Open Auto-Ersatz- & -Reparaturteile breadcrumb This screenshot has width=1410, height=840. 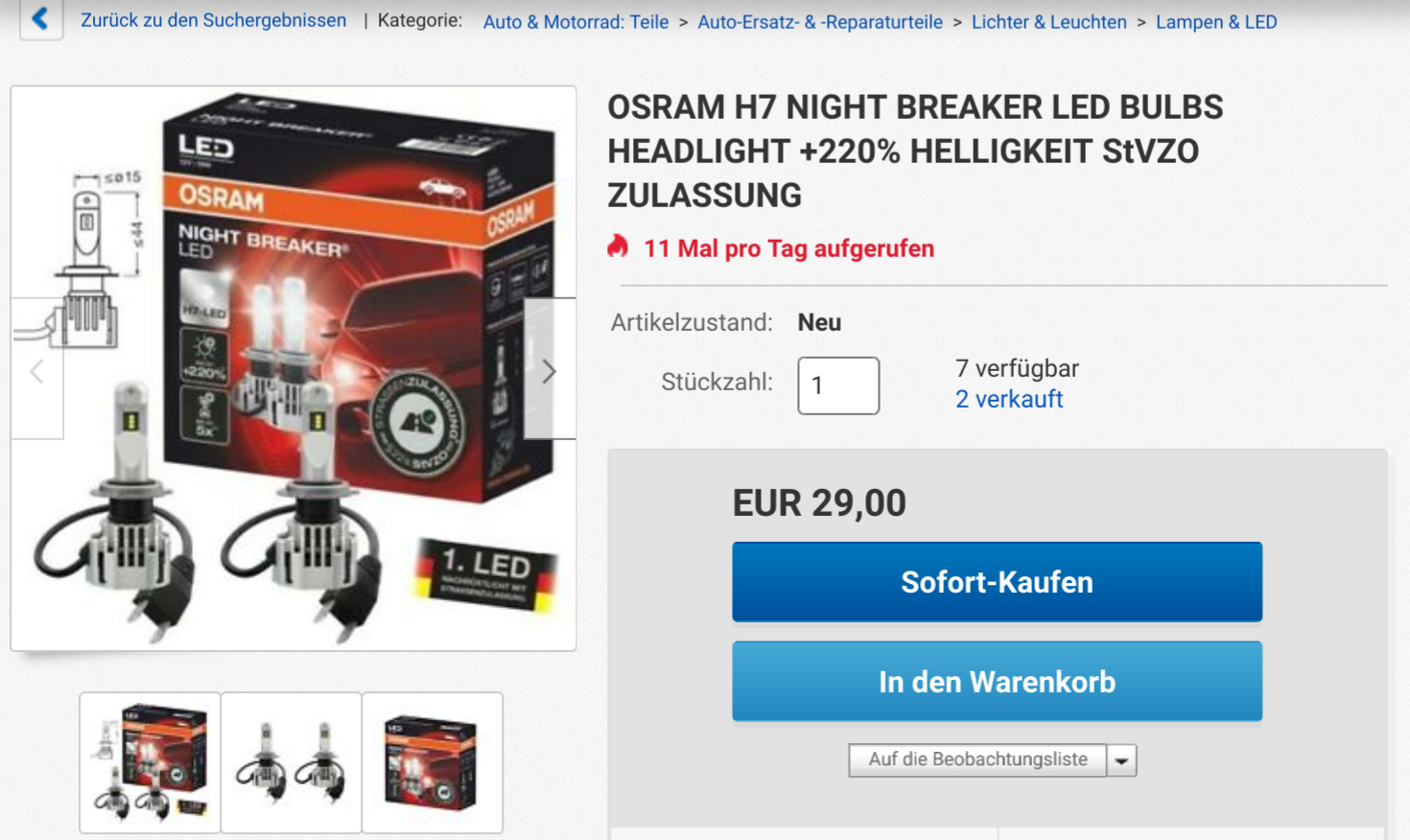(820, 21)
